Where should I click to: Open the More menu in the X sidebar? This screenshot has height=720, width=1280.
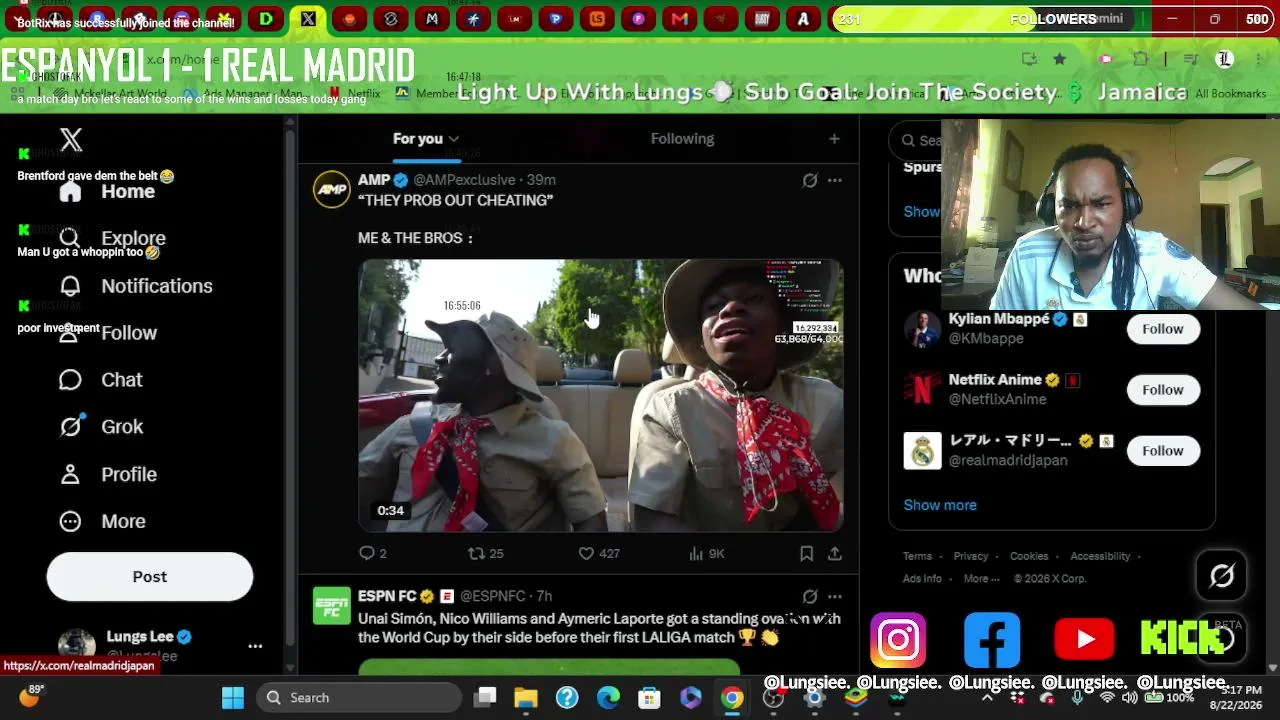104,521
